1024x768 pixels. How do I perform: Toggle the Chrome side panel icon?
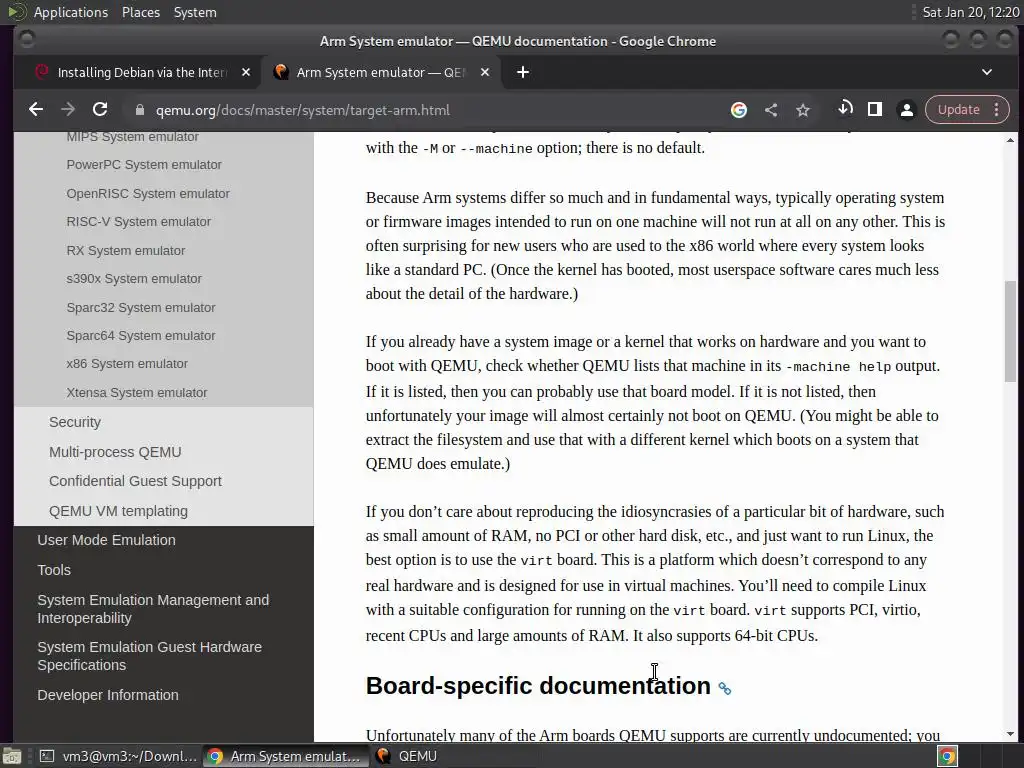pyautogui.click(x=874, y=109)
